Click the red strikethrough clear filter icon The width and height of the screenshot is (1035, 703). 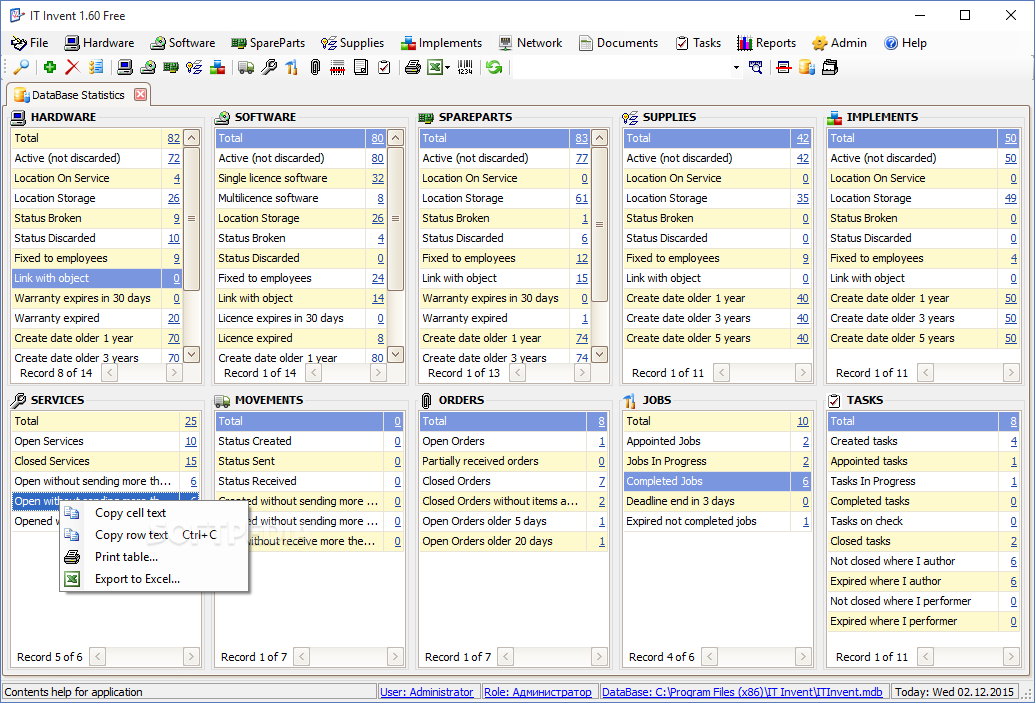784,67
